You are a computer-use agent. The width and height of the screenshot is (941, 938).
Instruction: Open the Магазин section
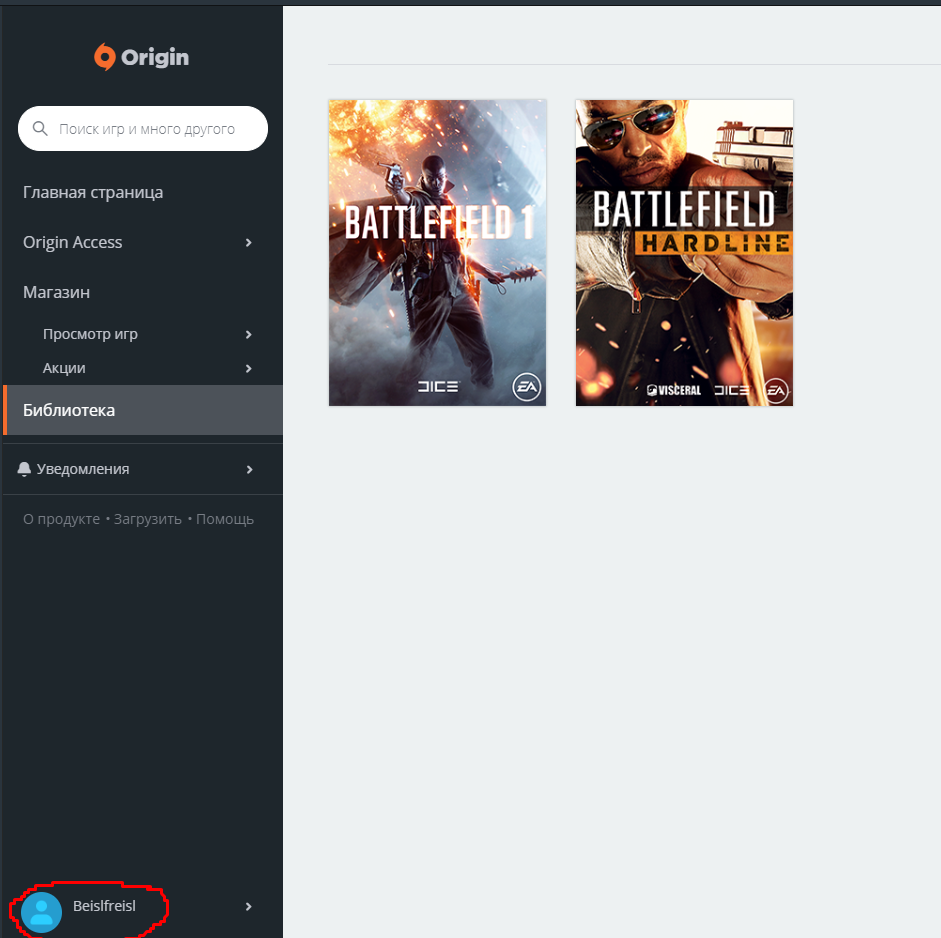click(x=56, y=292)
